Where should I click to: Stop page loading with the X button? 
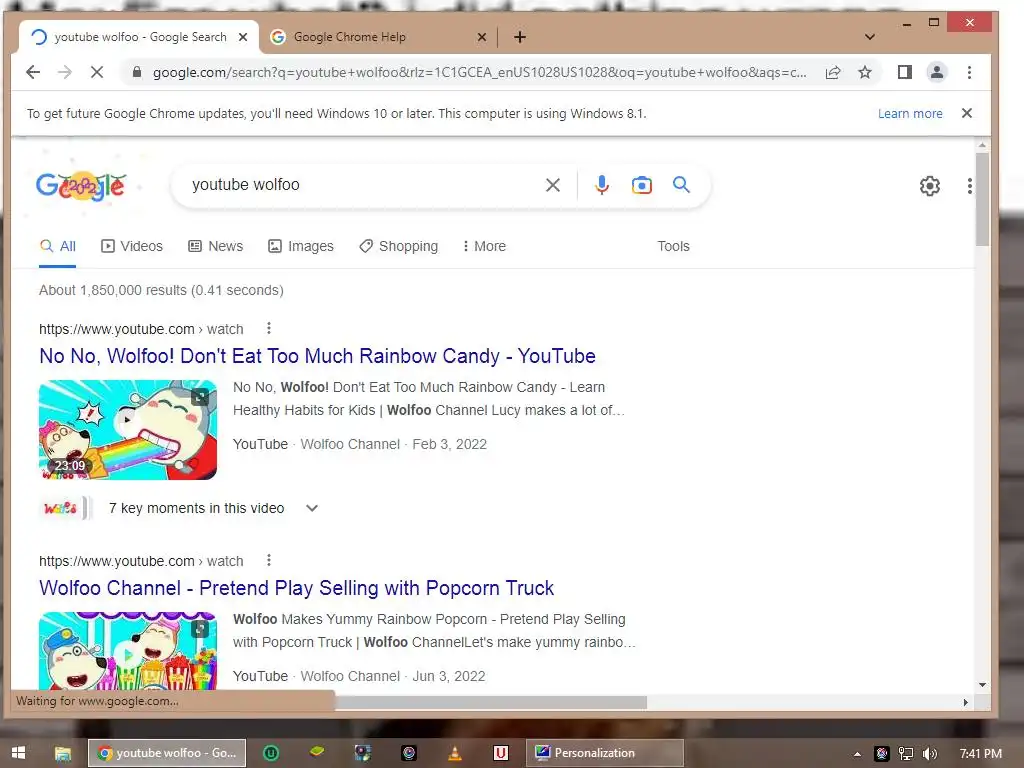click(x=97, y=72)
